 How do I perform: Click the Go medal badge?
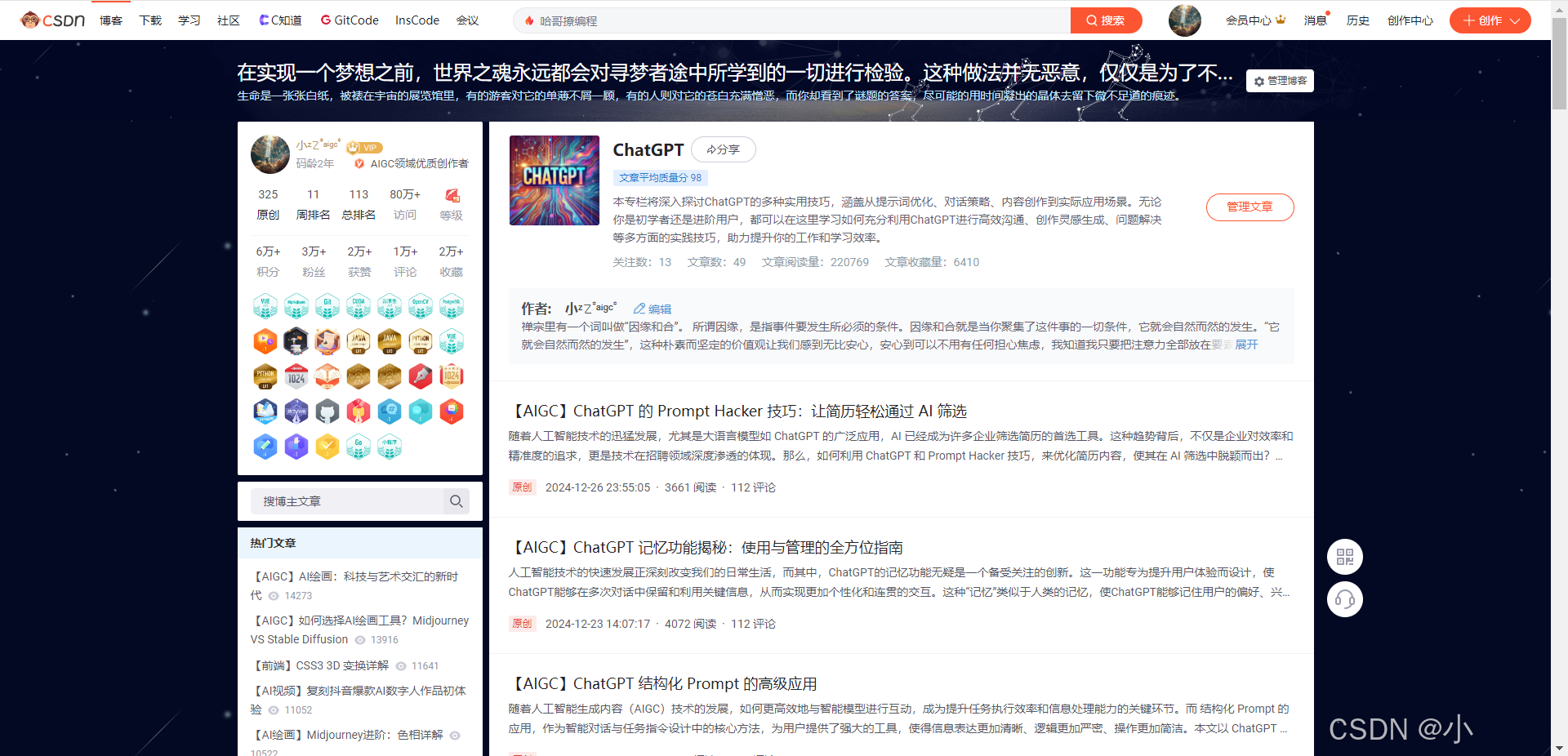[x=359, y=447]
